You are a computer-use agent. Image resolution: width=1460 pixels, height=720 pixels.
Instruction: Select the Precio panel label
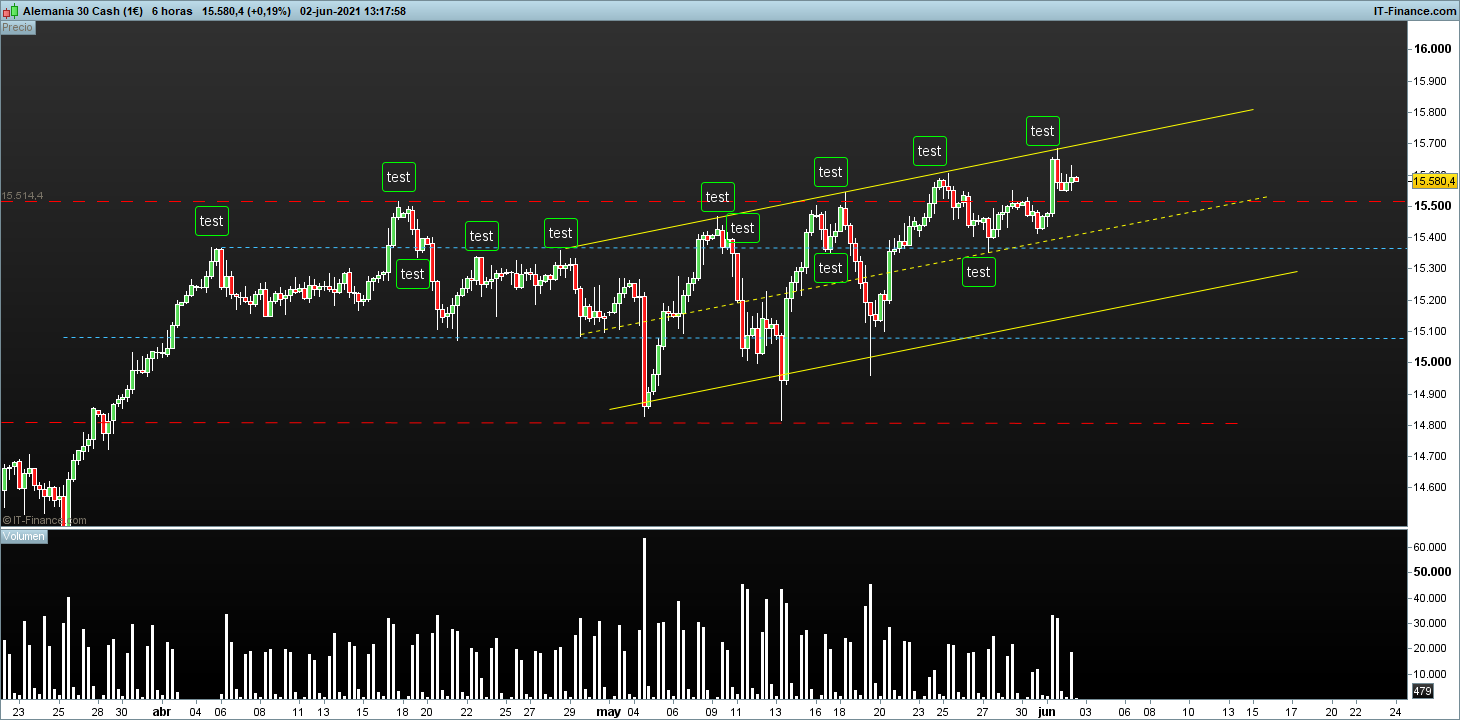18,28
